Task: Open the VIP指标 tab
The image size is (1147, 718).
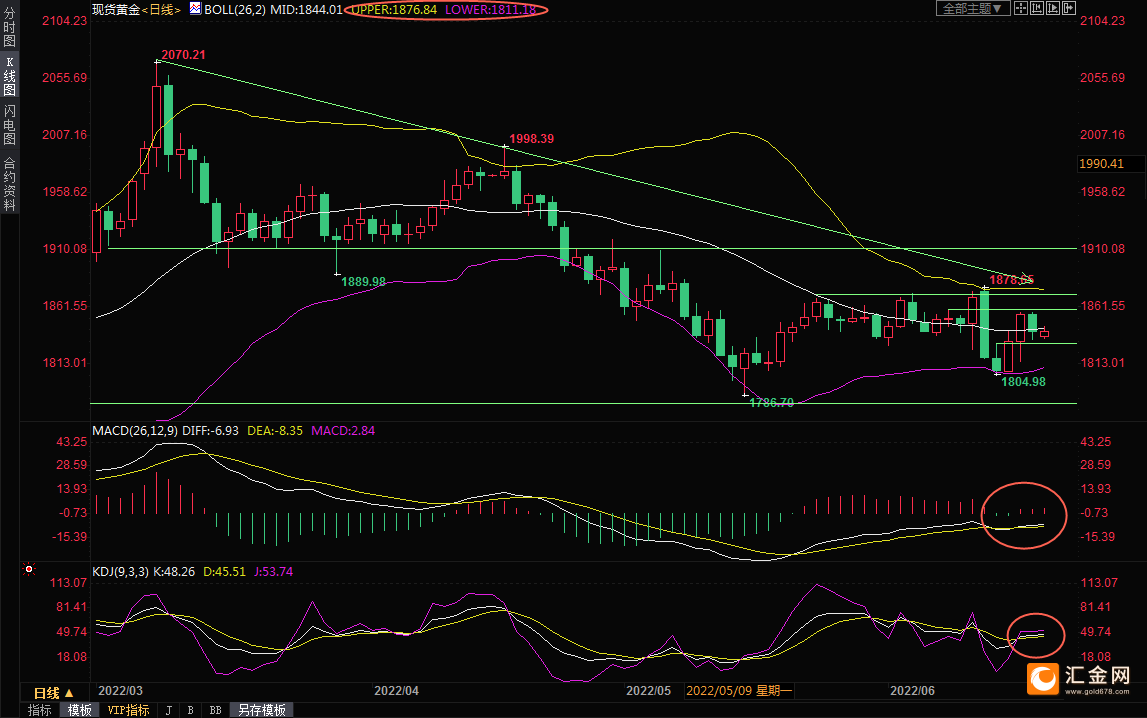Action: tap(128, 710)
